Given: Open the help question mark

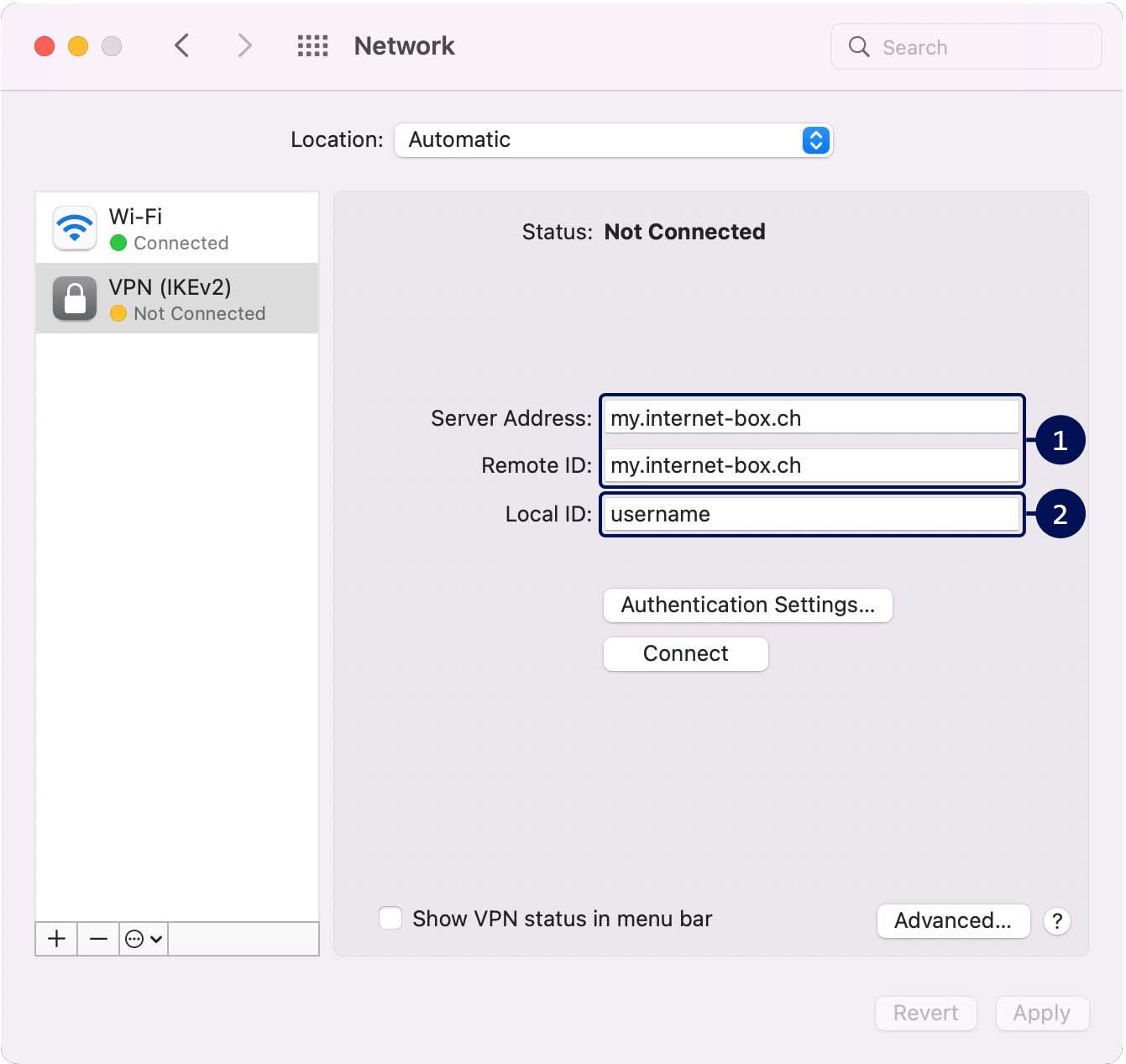Looking at the screenshot, I should 1057,921.
